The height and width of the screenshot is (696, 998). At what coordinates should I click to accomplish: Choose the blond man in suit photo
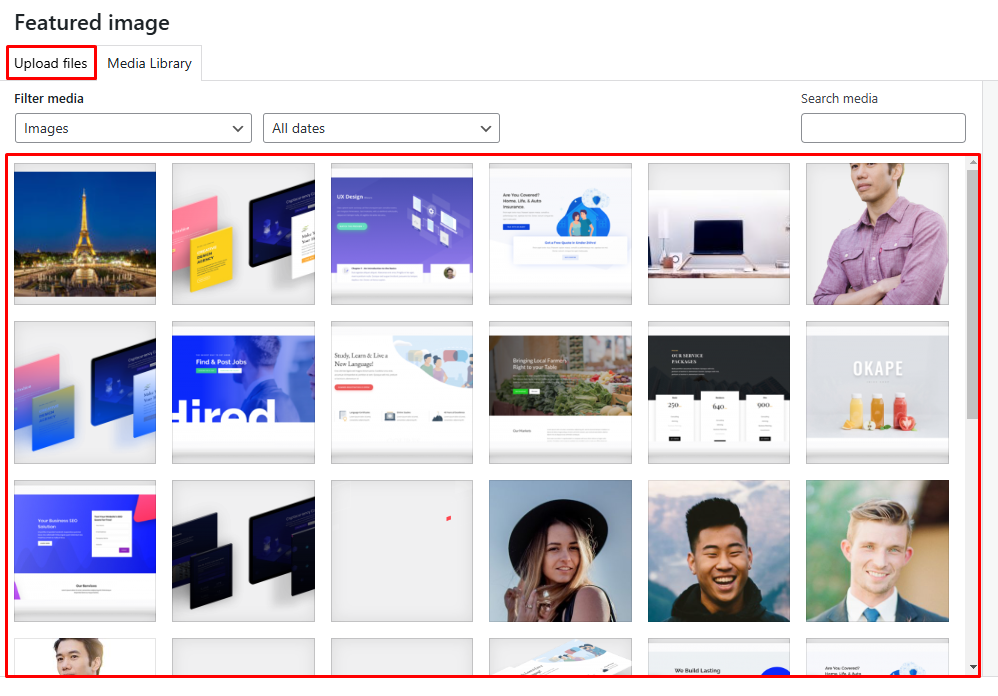pyautogui.click(x=877, y=550)
